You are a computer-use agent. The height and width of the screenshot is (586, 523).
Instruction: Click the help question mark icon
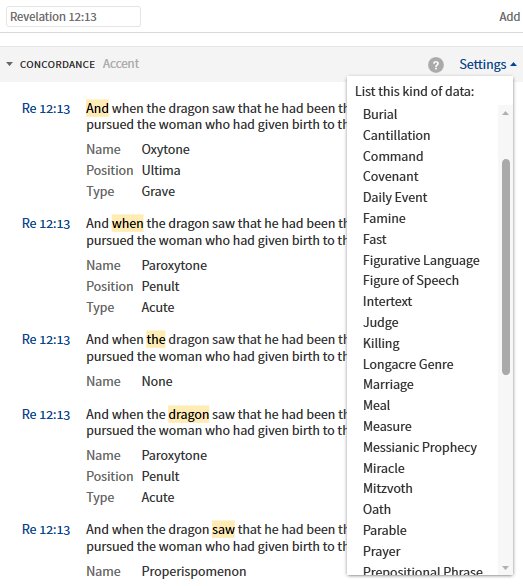[x=436, y=65]
